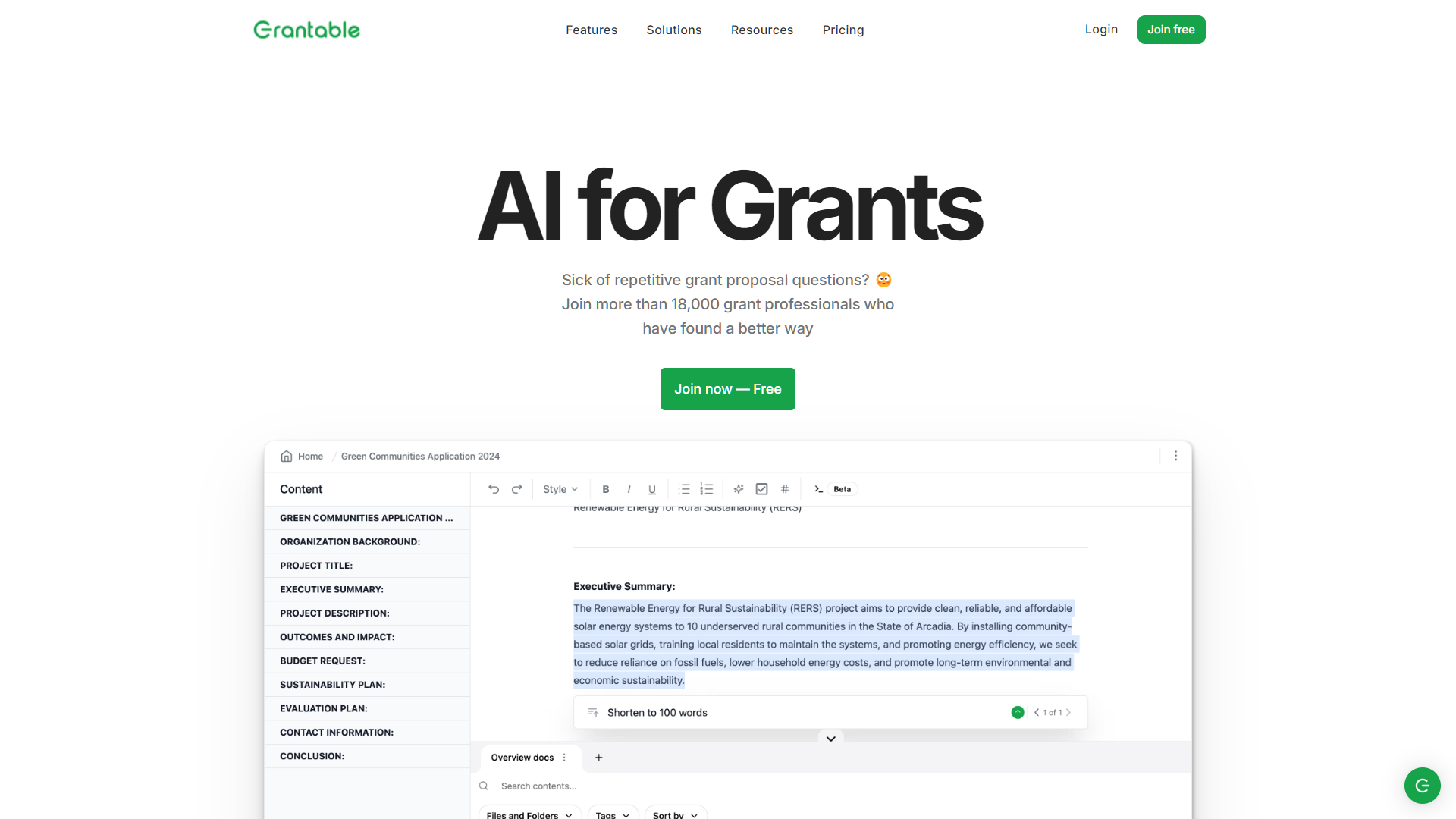1456x819 pixels.
Task: Click the green submit arrow for Shorten prompt
Action: [x=1017, y=712]
